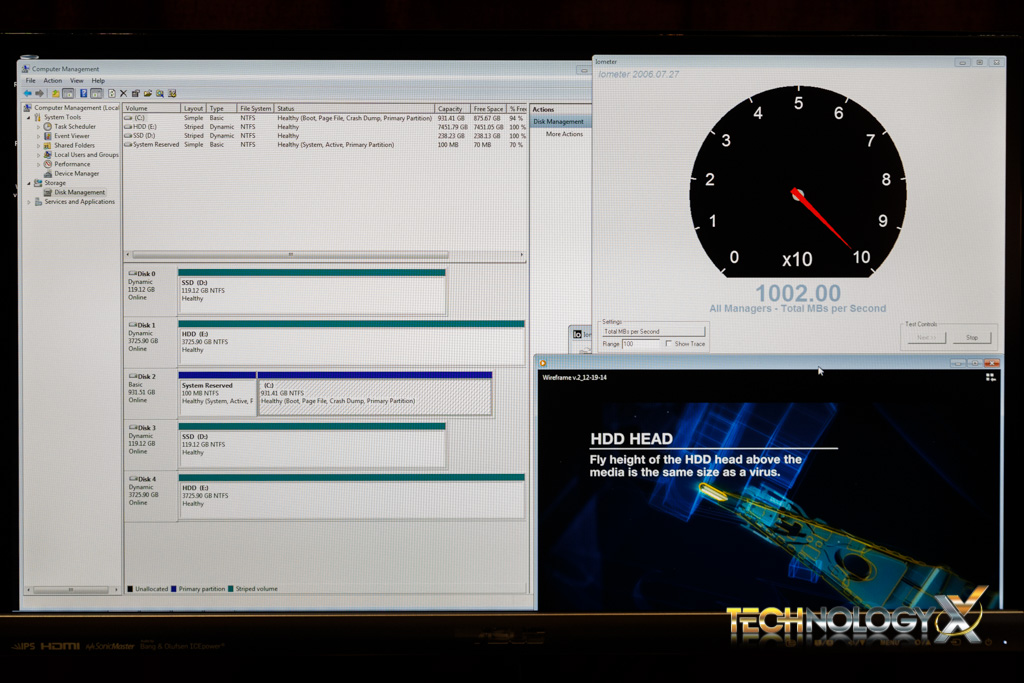Viewport: 1024px width, 683px height.
Task: Expand the Task Scheduler tree node
Action: click(39, 127)
